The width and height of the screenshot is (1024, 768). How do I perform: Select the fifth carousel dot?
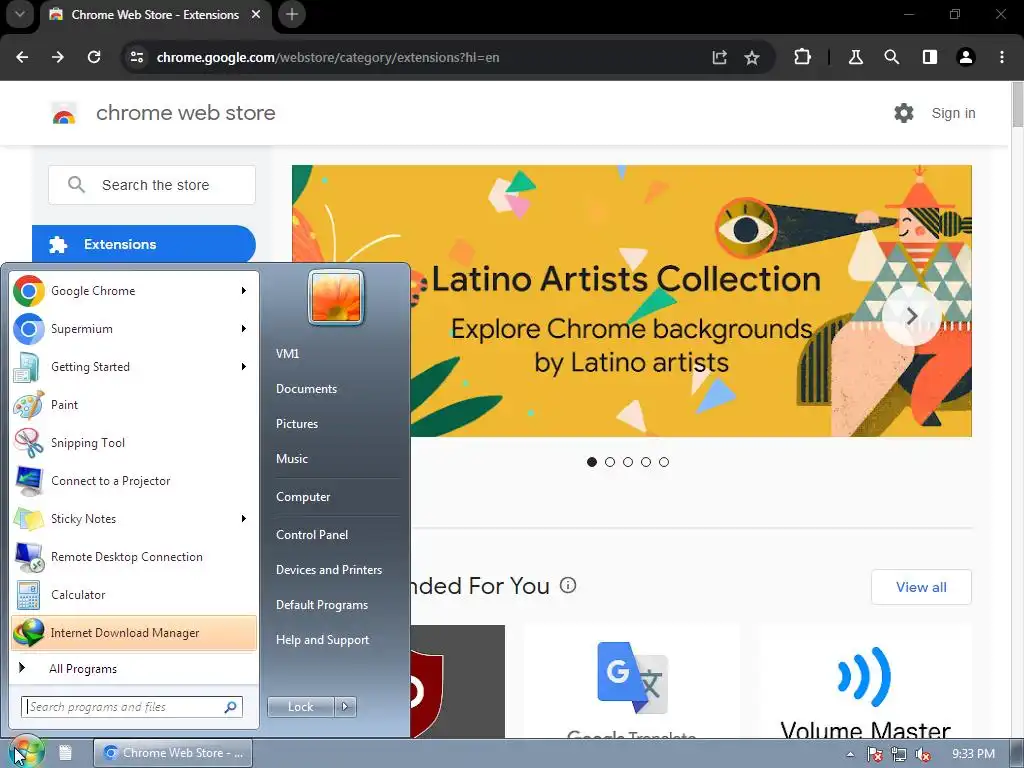(x=664, y=462)
